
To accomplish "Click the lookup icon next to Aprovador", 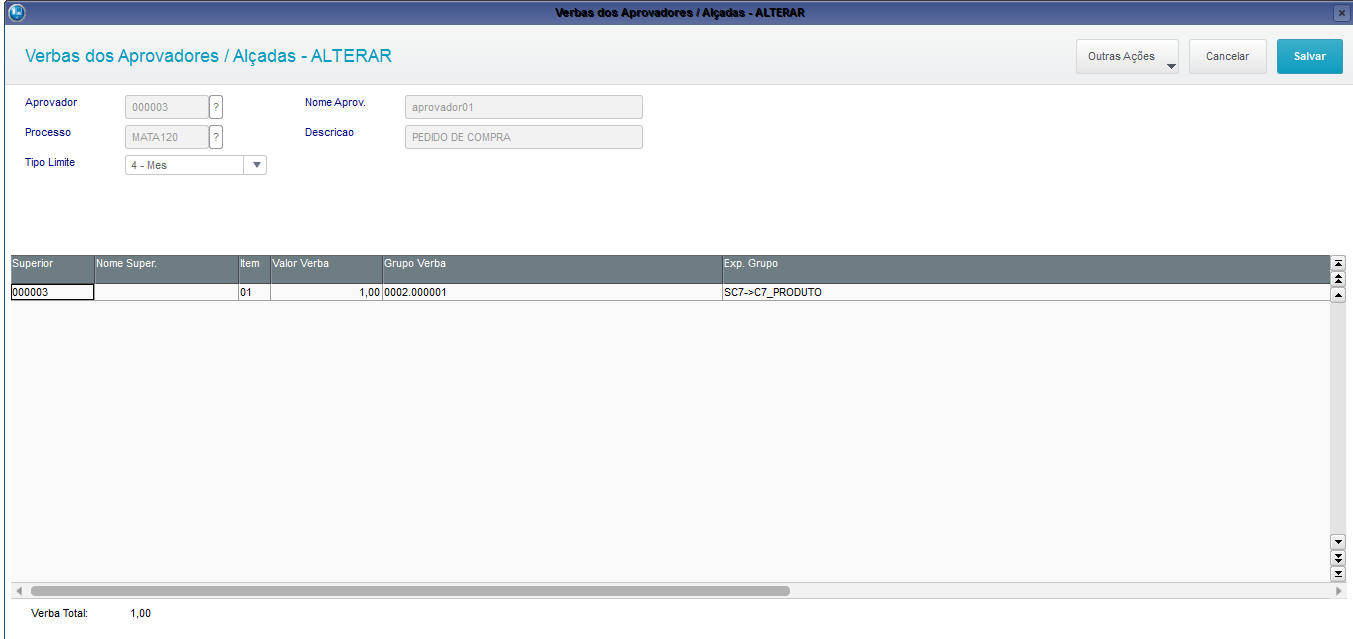I will point(215,107).
